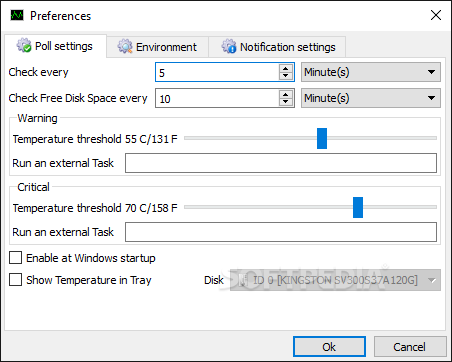Click the Poll settings gear icon
The height and width of the screenshot is (362, 452).
24,45
